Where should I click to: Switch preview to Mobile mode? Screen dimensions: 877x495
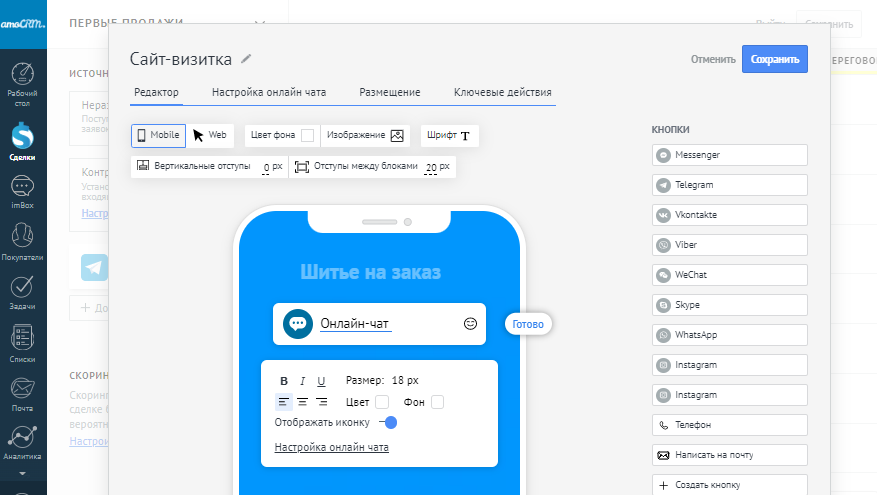[158, 136]
